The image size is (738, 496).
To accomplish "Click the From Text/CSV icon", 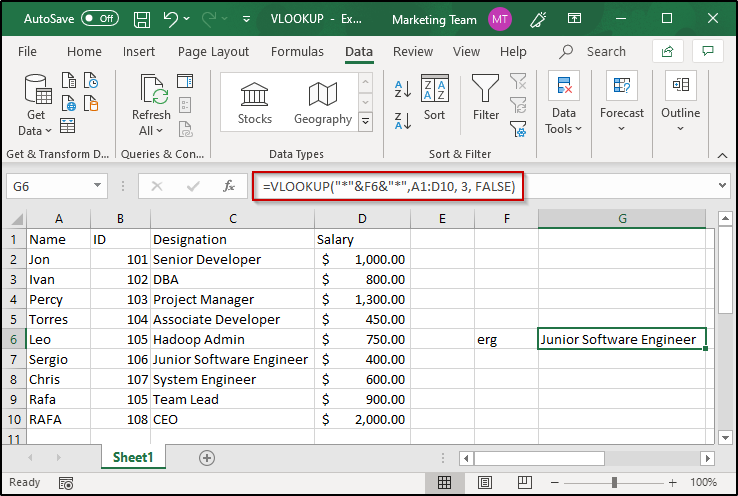I will [x=69, y=80].
